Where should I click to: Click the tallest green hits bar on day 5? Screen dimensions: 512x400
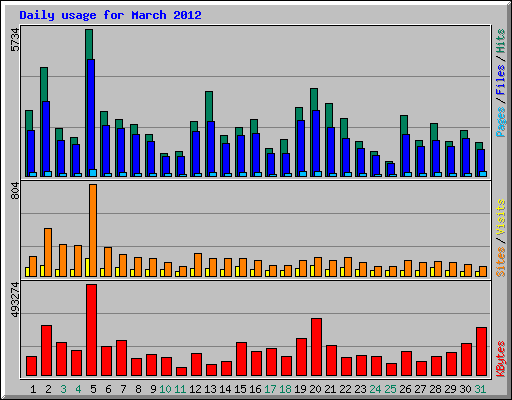89,44
